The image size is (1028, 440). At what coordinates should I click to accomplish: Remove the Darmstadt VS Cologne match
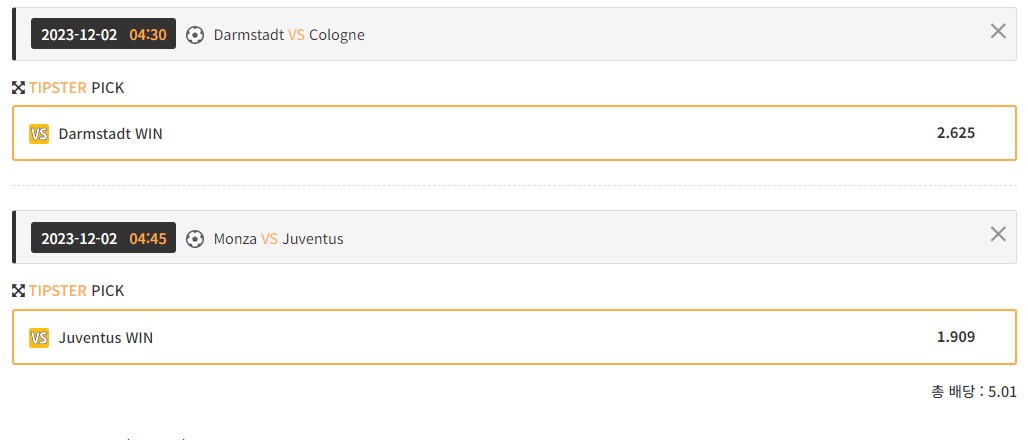[998, 31]
